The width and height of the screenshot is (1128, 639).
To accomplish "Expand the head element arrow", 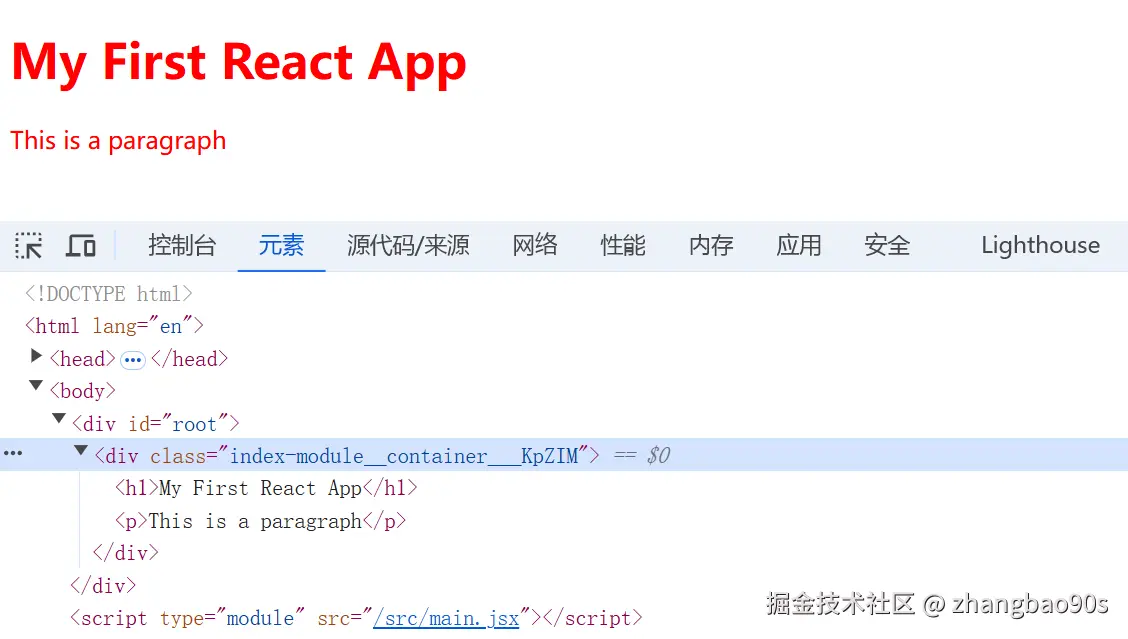I will pos(36,356).
